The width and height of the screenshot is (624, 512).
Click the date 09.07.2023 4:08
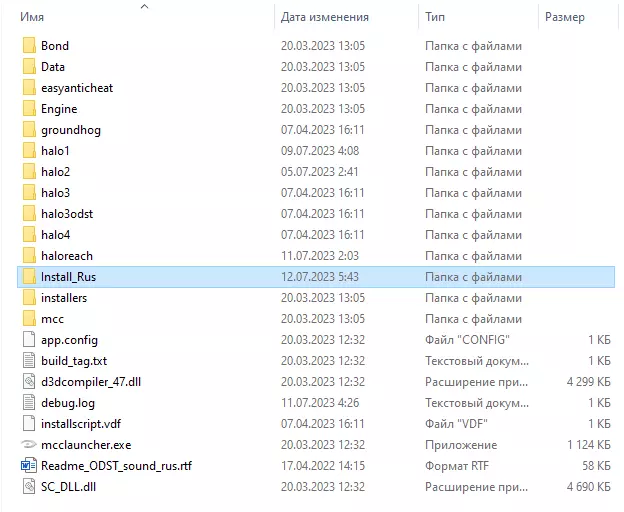click(320, 151)
